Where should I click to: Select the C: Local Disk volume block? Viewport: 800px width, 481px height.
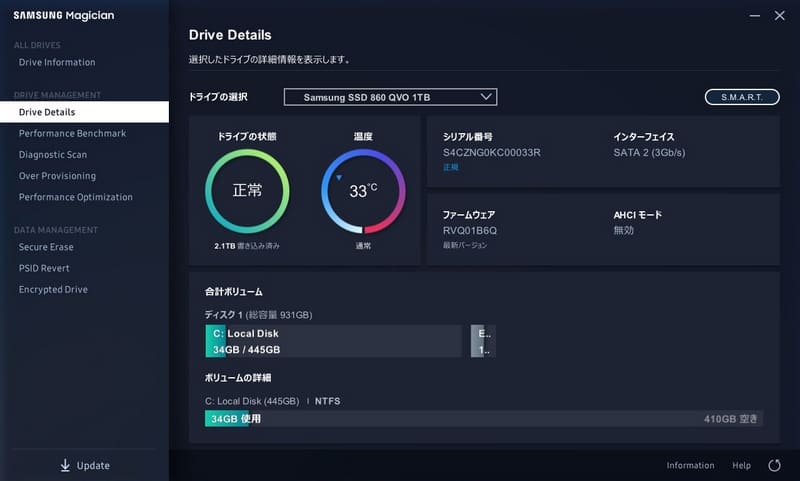[x=334, y=341]
